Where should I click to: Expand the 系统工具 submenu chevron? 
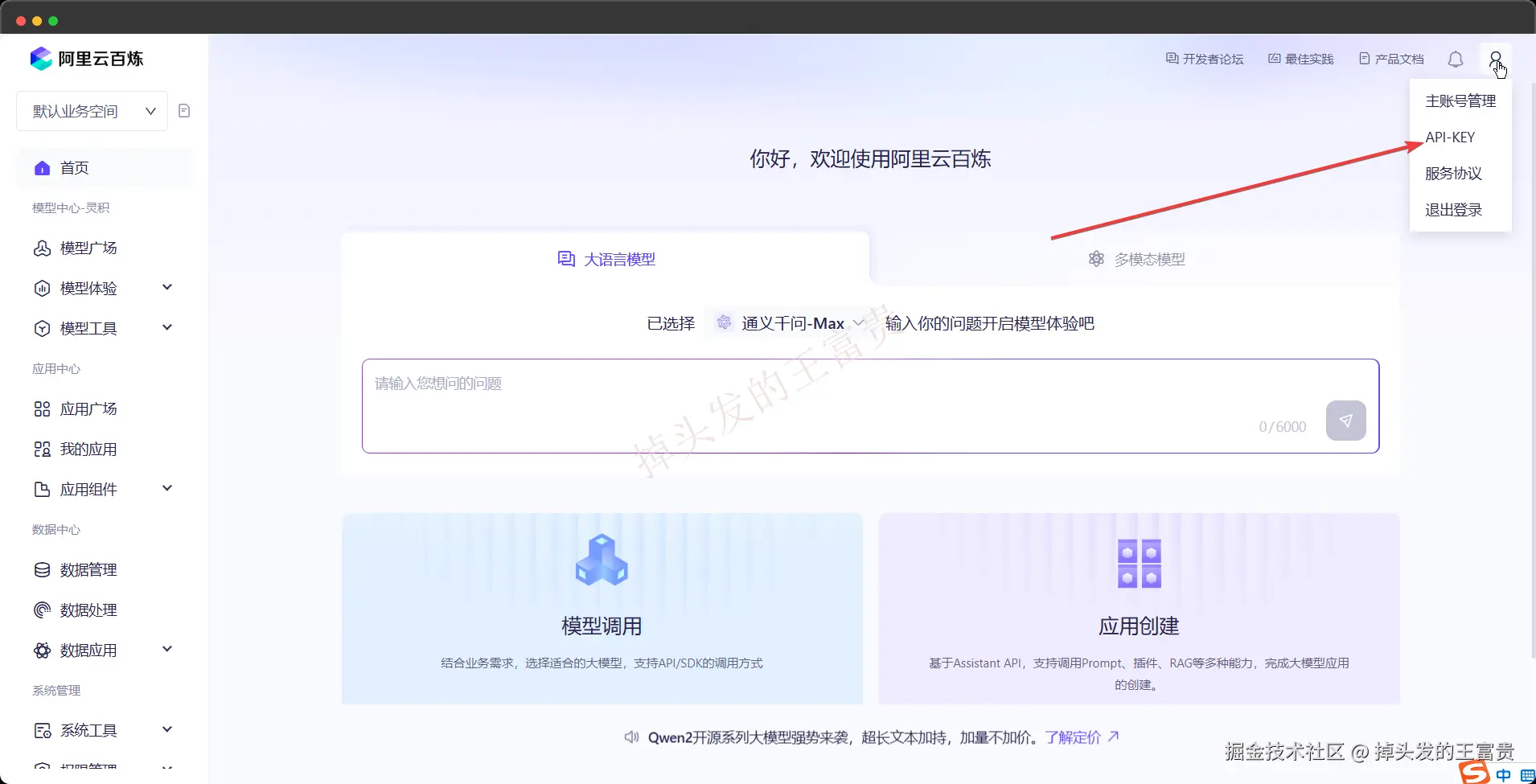[x=167, y=730]
